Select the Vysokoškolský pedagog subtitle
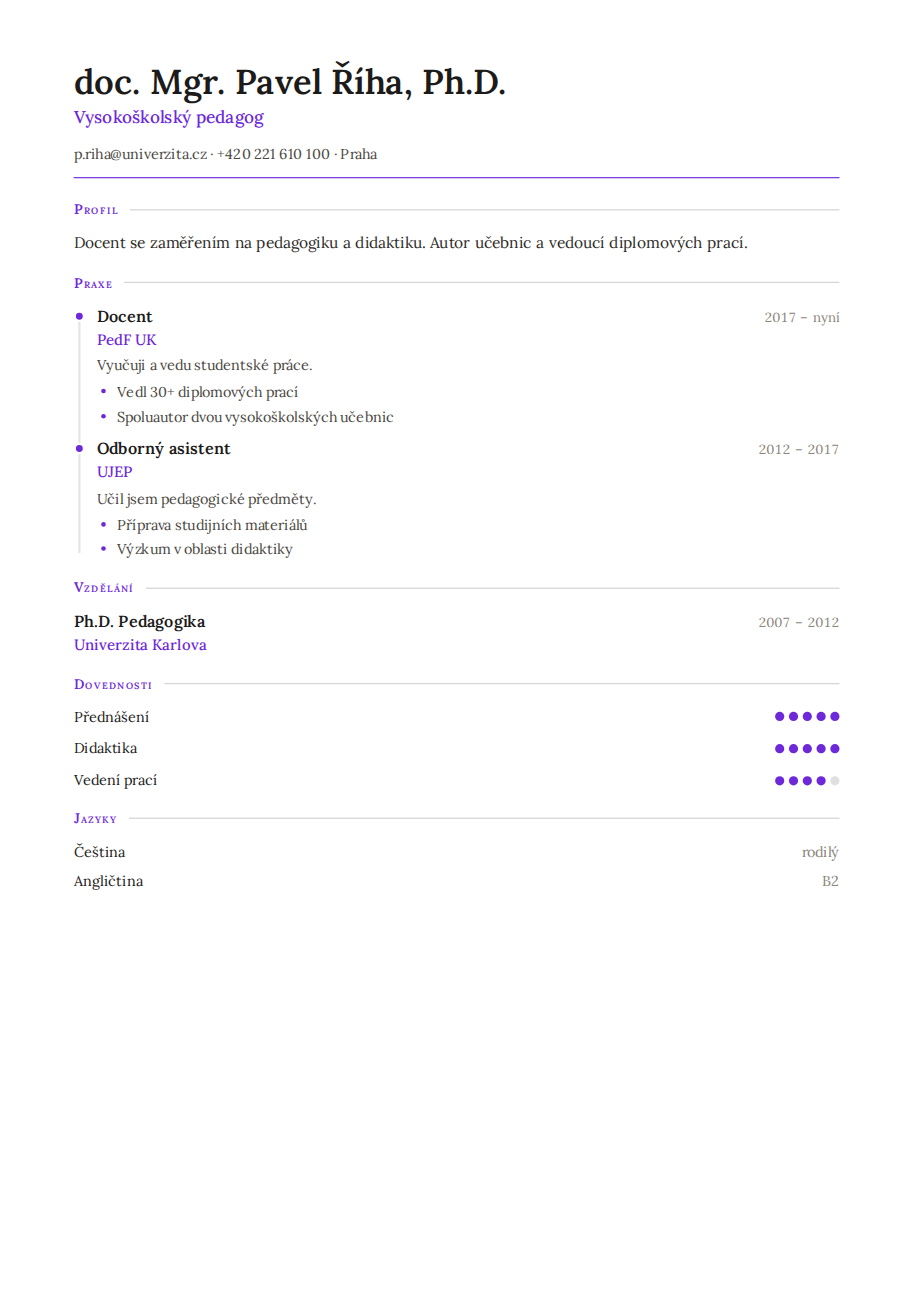913x1291 pixels. click(168, 118)
